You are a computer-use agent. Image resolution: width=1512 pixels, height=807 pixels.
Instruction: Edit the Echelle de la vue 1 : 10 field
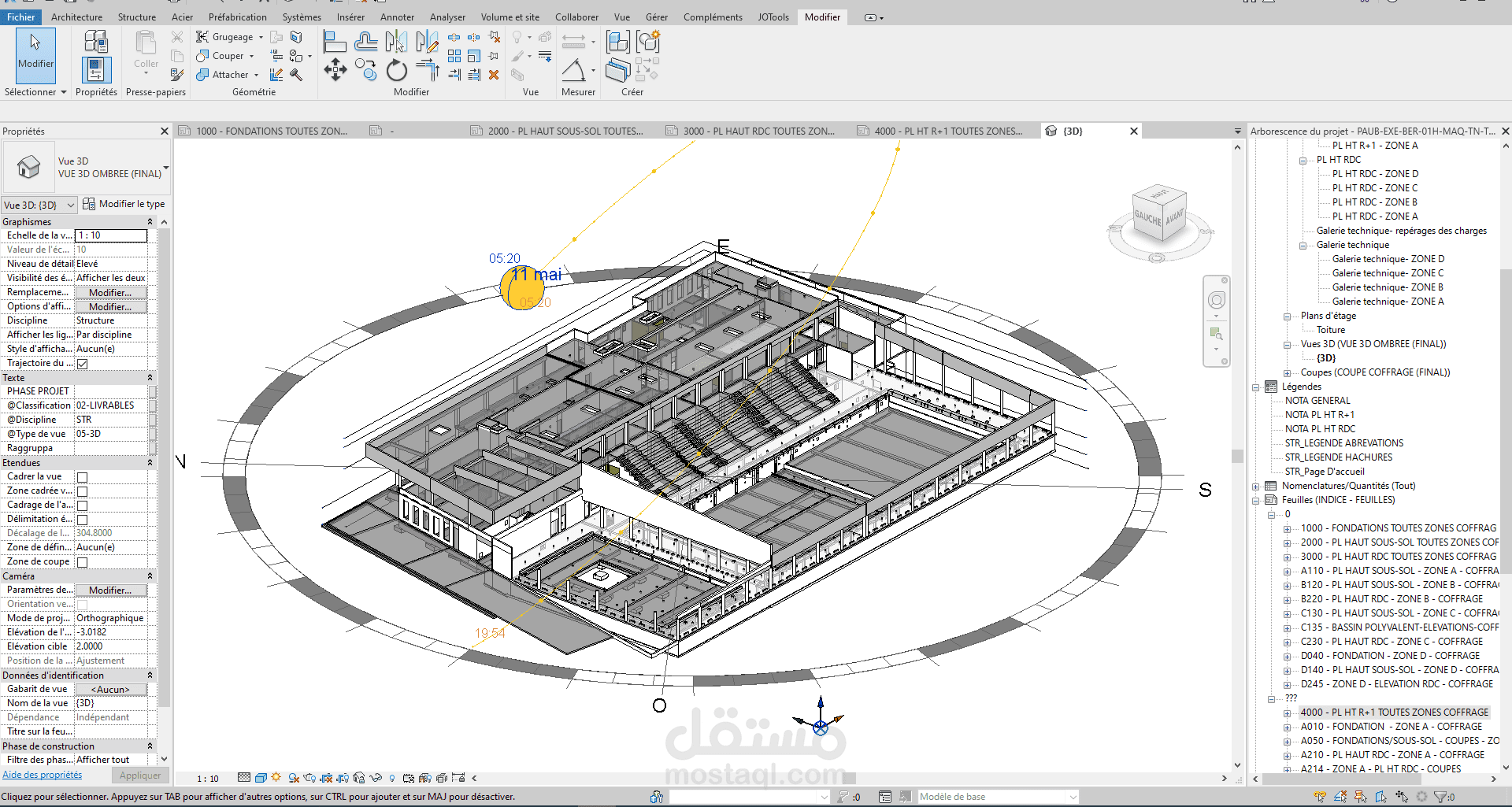coord(111,235)
